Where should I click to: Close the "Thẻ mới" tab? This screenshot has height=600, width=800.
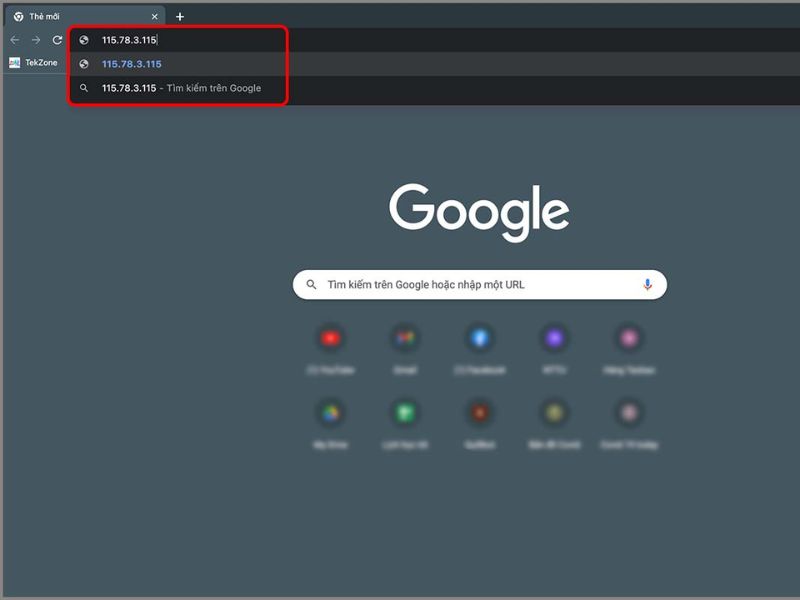click(x=155, y=17)
